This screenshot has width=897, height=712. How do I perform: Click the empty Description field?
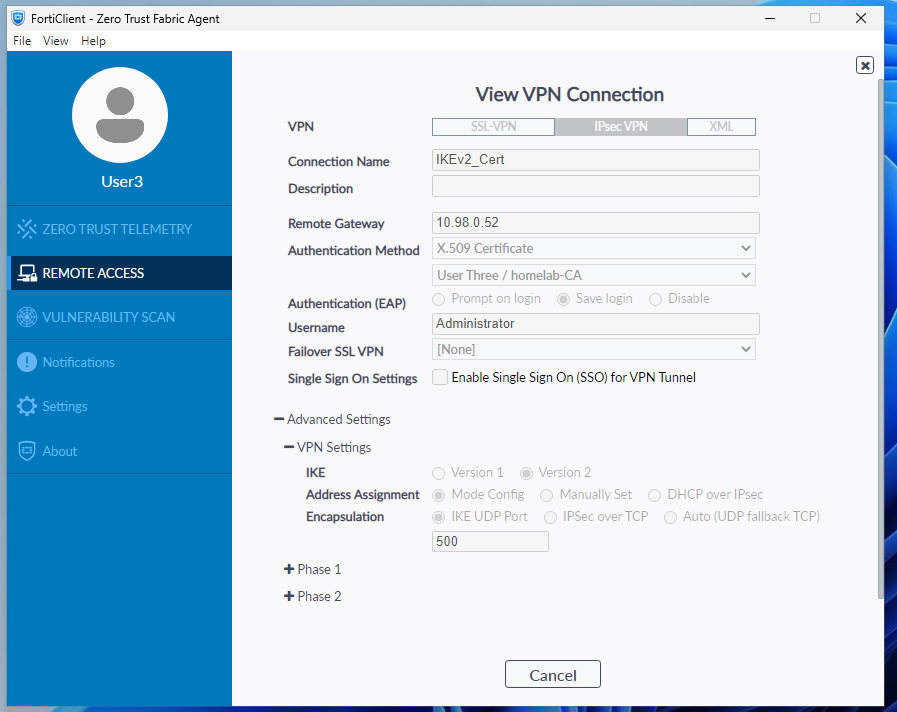pyautogui.click(x=596, y=186)
